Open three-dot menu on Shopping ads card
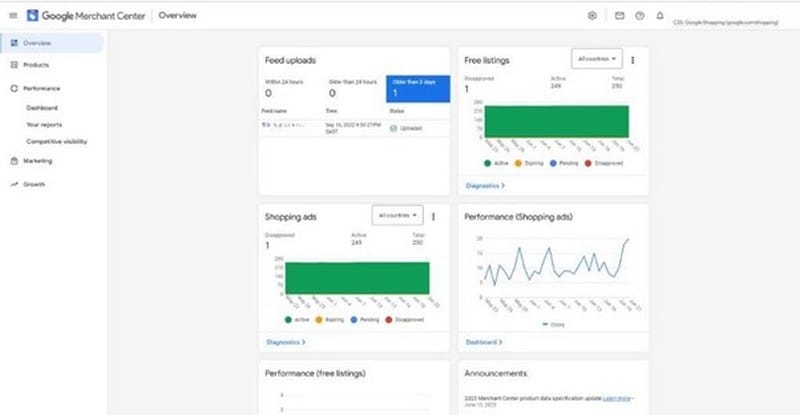800x415 pixels. point(433,216)
